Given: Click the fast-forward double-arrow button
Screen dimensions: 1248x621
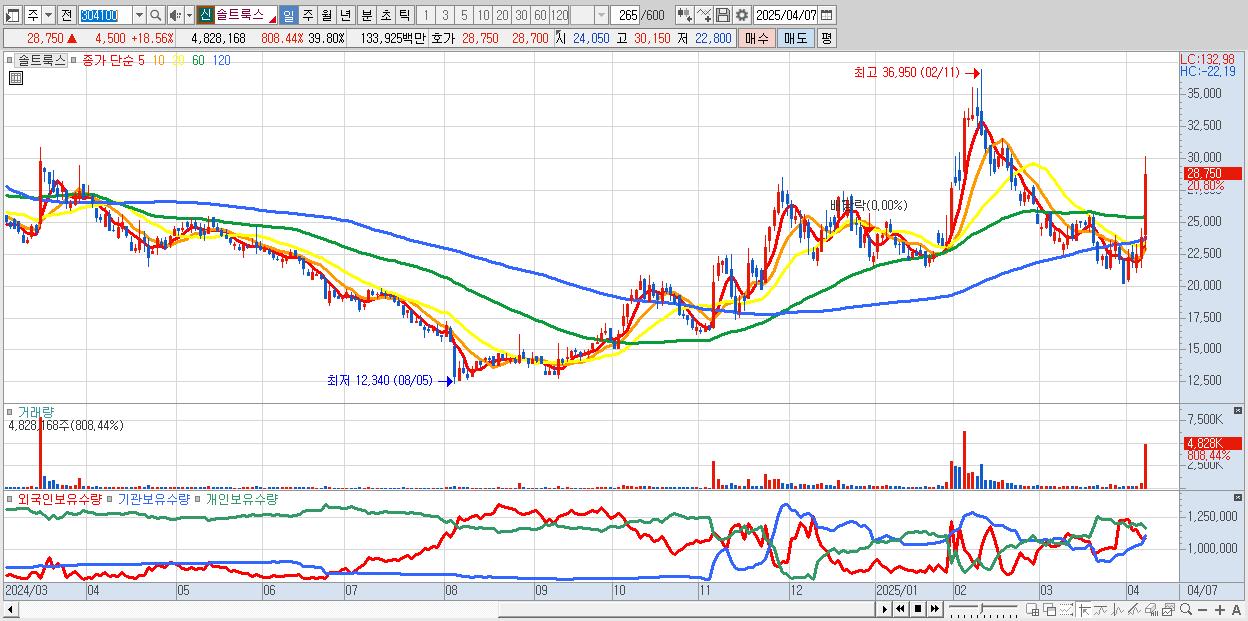Looking at the screenshot, I should point(935,609).
